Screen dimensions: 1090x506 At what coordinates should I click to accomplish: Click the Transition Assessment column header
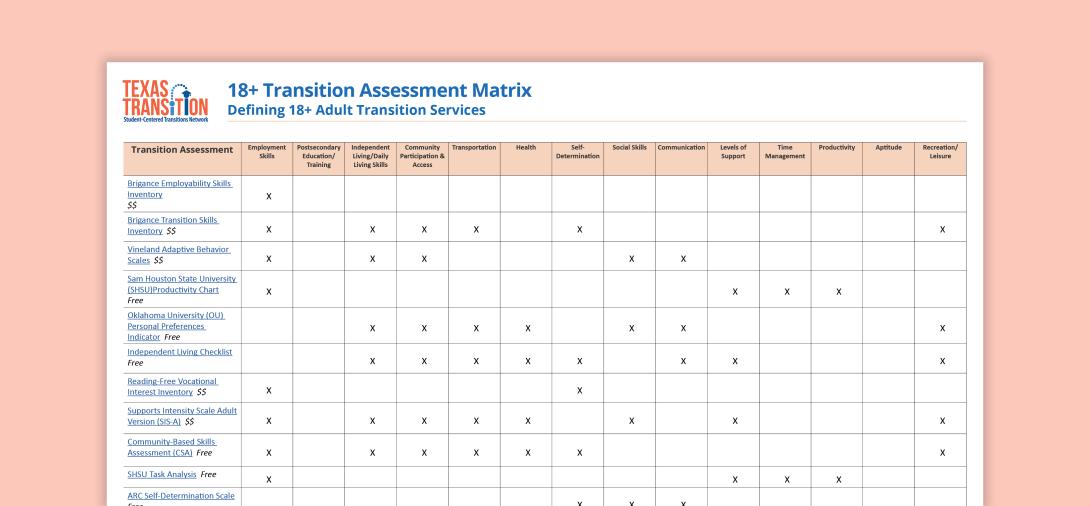tap(180, 150)
